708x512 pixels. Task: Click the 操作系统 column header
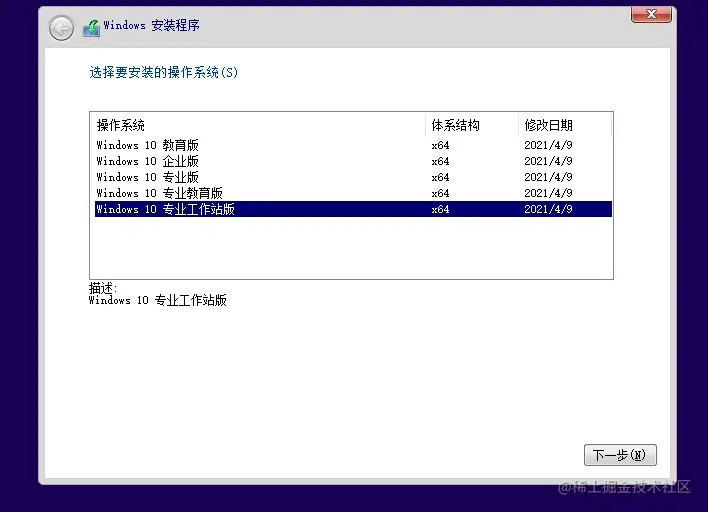click(x=260, y=125)
